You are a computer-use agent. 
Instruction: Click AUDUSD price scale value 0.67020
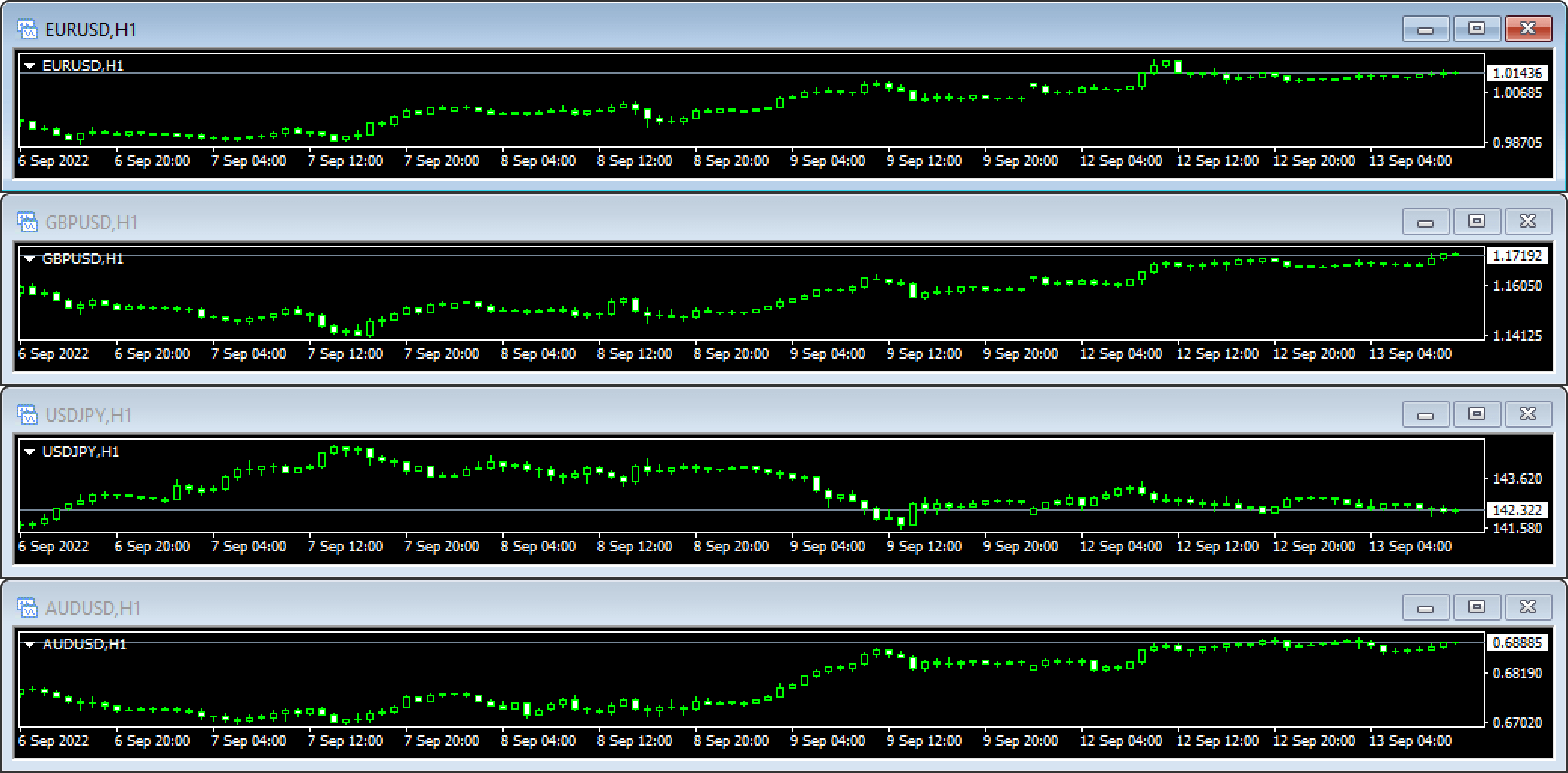tap(1517, 723)
